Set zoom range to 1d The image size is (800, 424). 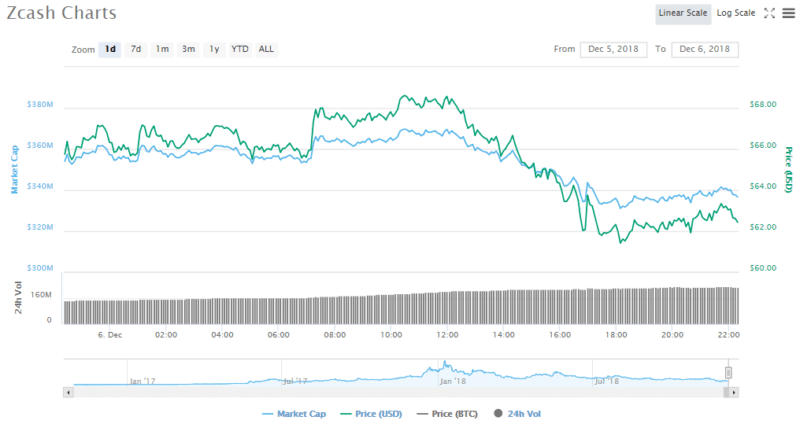[110, 49]
